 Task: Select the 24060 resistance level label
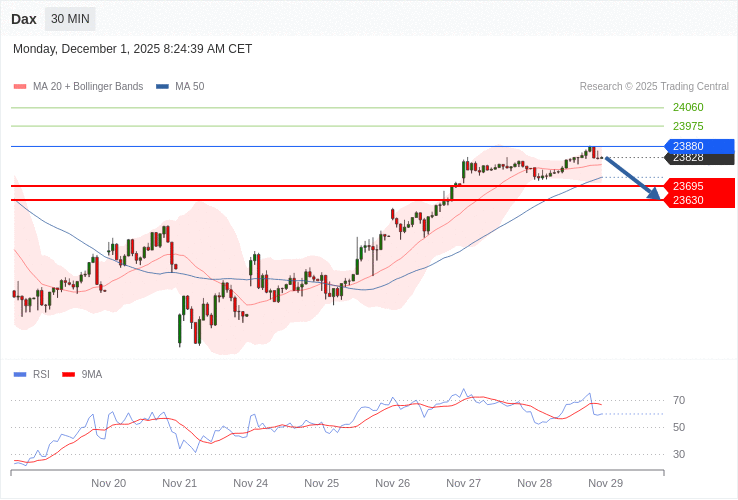(x=688, y=107)
